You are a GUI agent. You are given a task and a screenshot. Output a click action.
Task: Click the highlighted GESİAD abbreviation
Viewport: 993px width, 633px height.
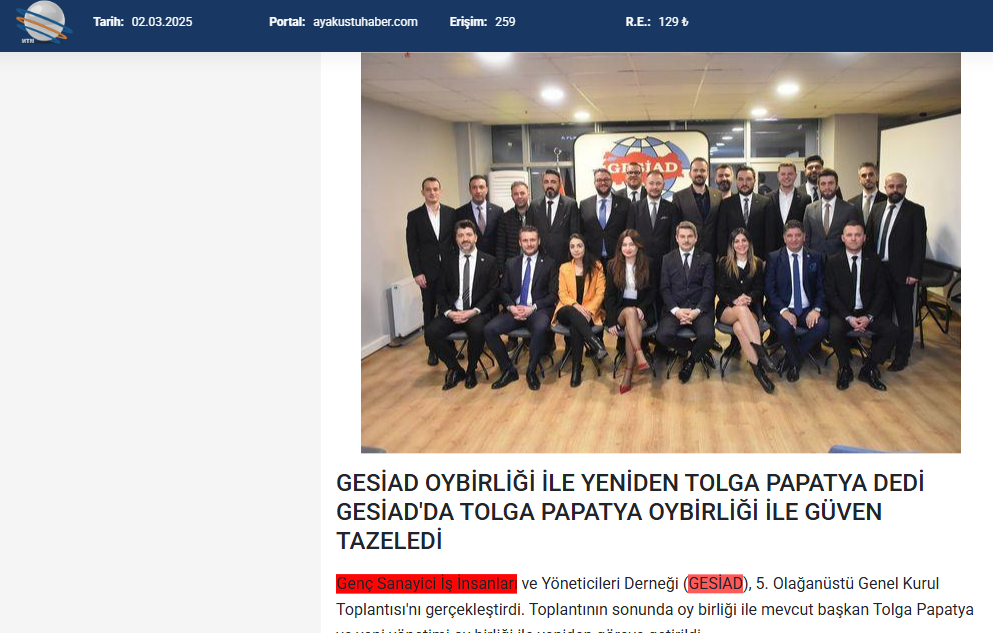(716, 584)
